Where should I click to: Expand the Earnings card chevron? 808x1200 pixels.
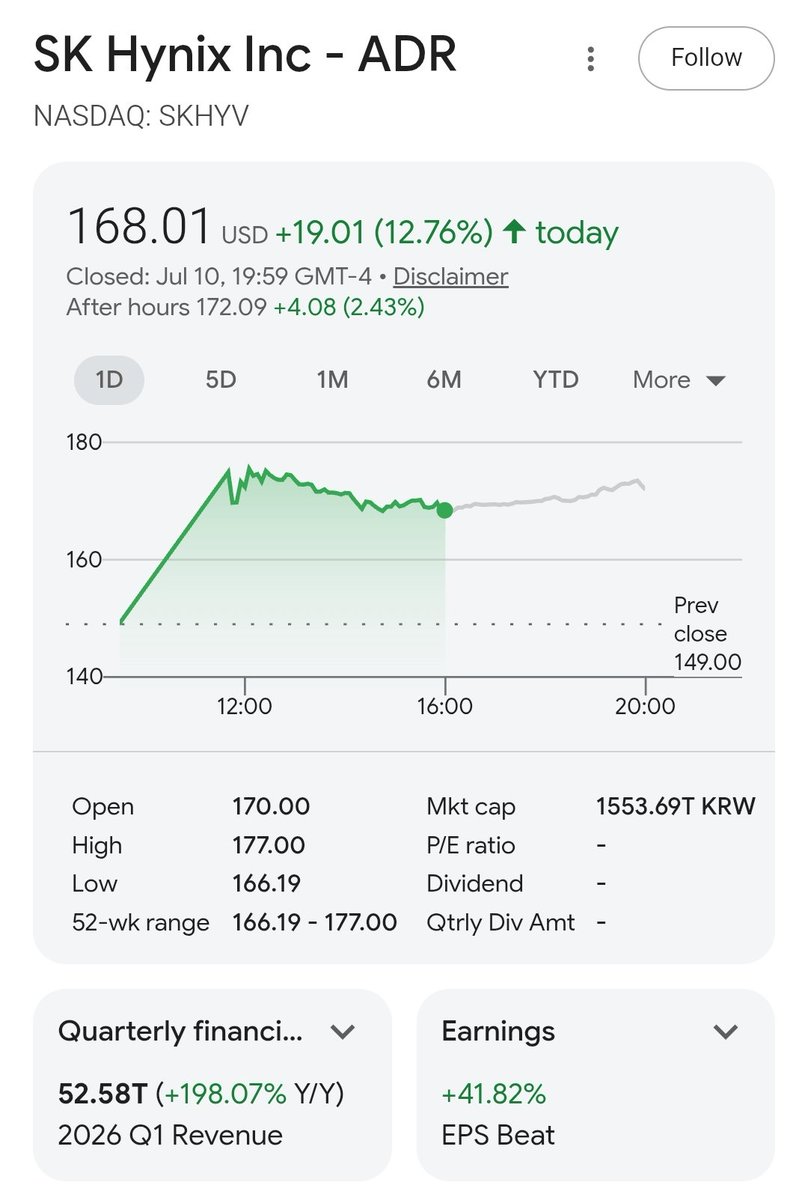(725, 1031)
